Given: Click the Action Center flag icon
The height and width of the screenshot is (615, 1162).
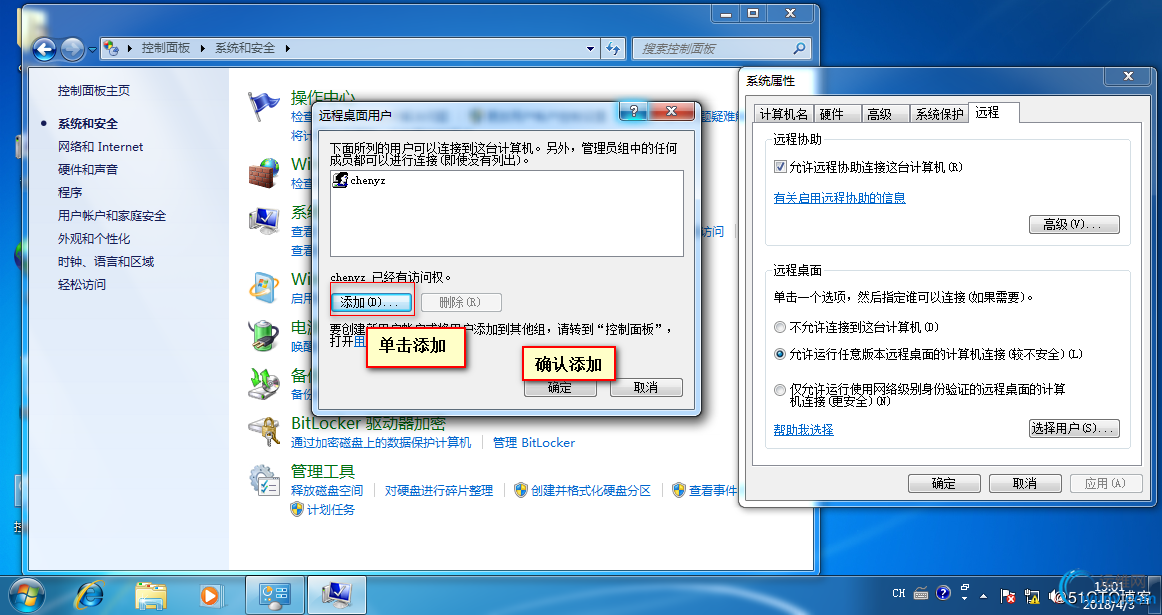Looking at the screenshot, I should (x=263, y=106).
